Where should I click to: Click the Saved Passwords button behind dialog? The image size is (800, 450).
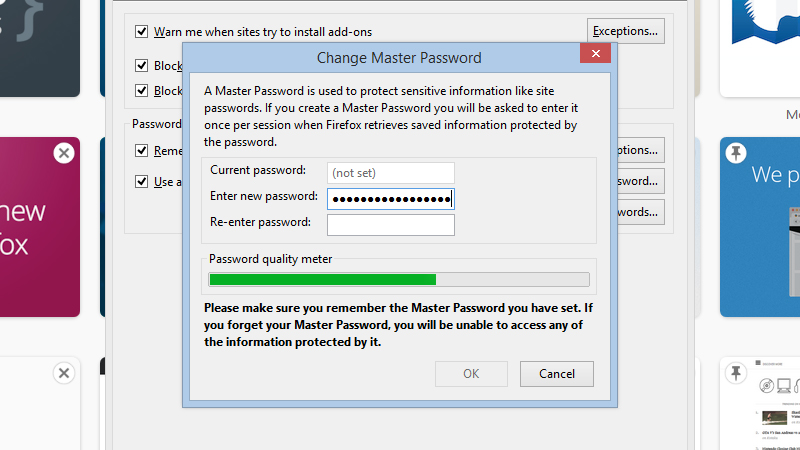641,212
